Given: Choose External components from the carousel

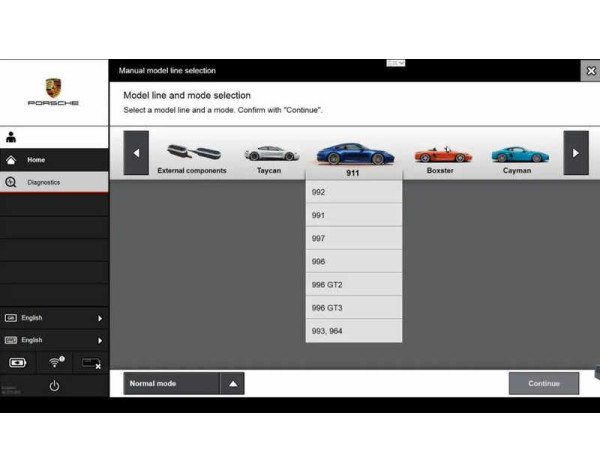Looking at the screenshot, I should (x=192, y=158).
